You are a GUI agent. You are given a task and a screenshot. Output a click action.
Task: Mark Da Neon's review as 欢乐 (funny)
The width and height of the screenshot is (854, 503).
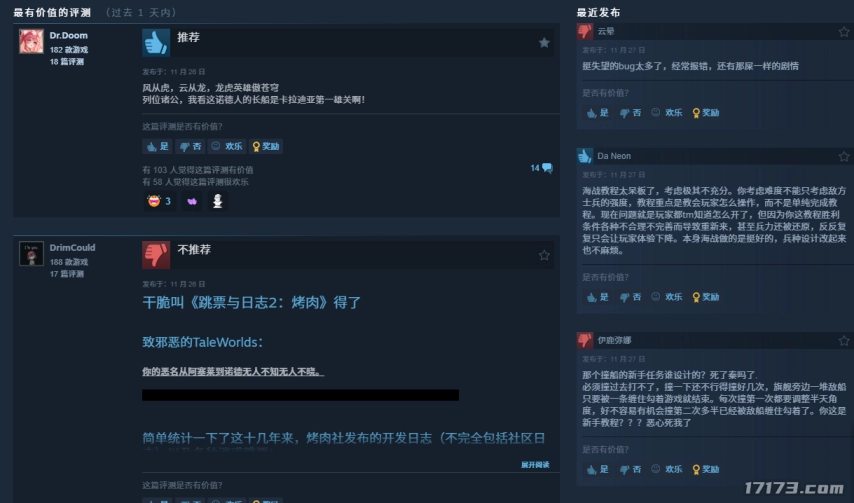[x=667, y=297]
